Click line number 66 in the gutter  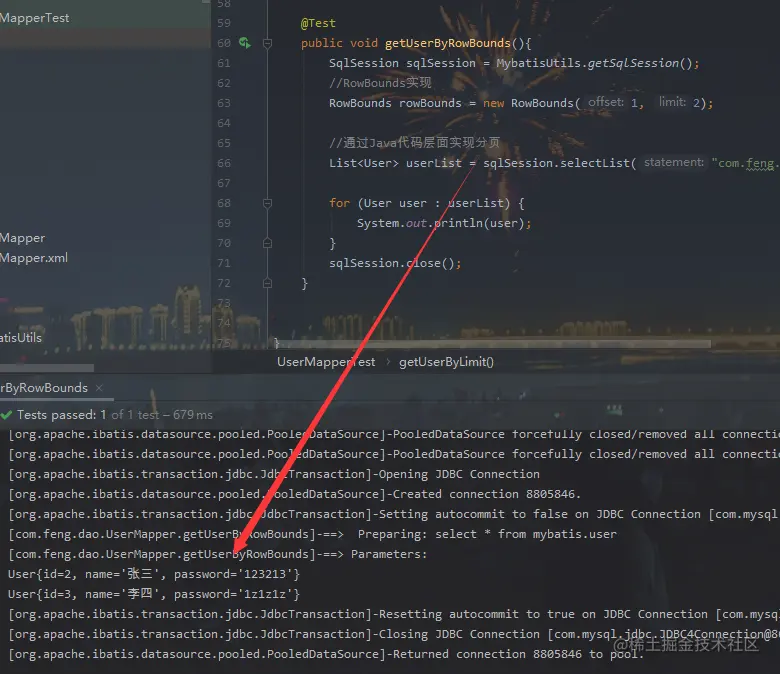tap(224, 163)
